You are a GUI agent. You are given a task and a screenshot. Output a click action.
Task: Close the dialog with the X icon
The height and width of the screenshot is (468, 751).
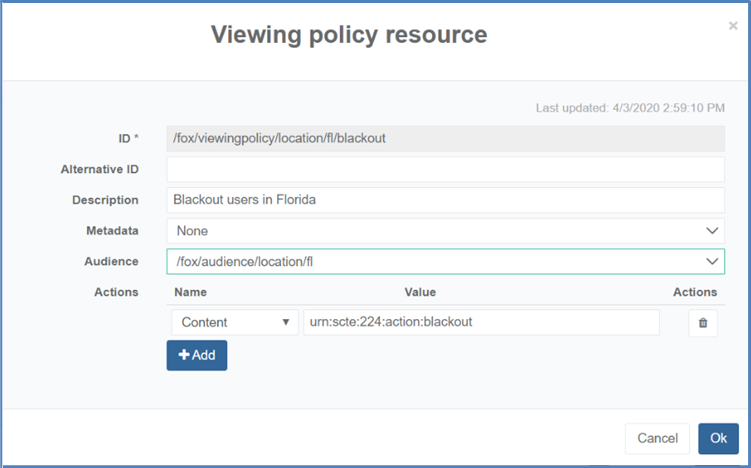733,26
